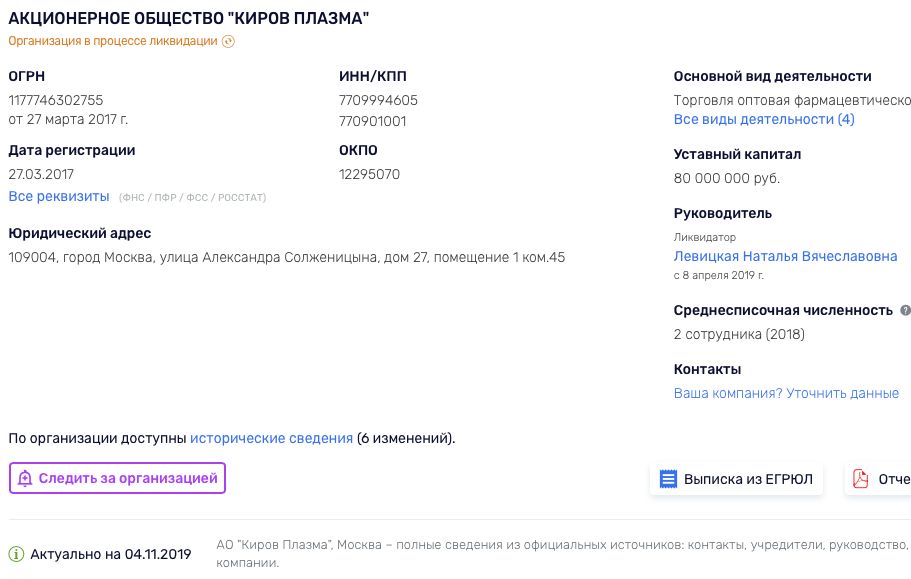
Task: Click Следить за организацией button
Action: tap(117, 478)
